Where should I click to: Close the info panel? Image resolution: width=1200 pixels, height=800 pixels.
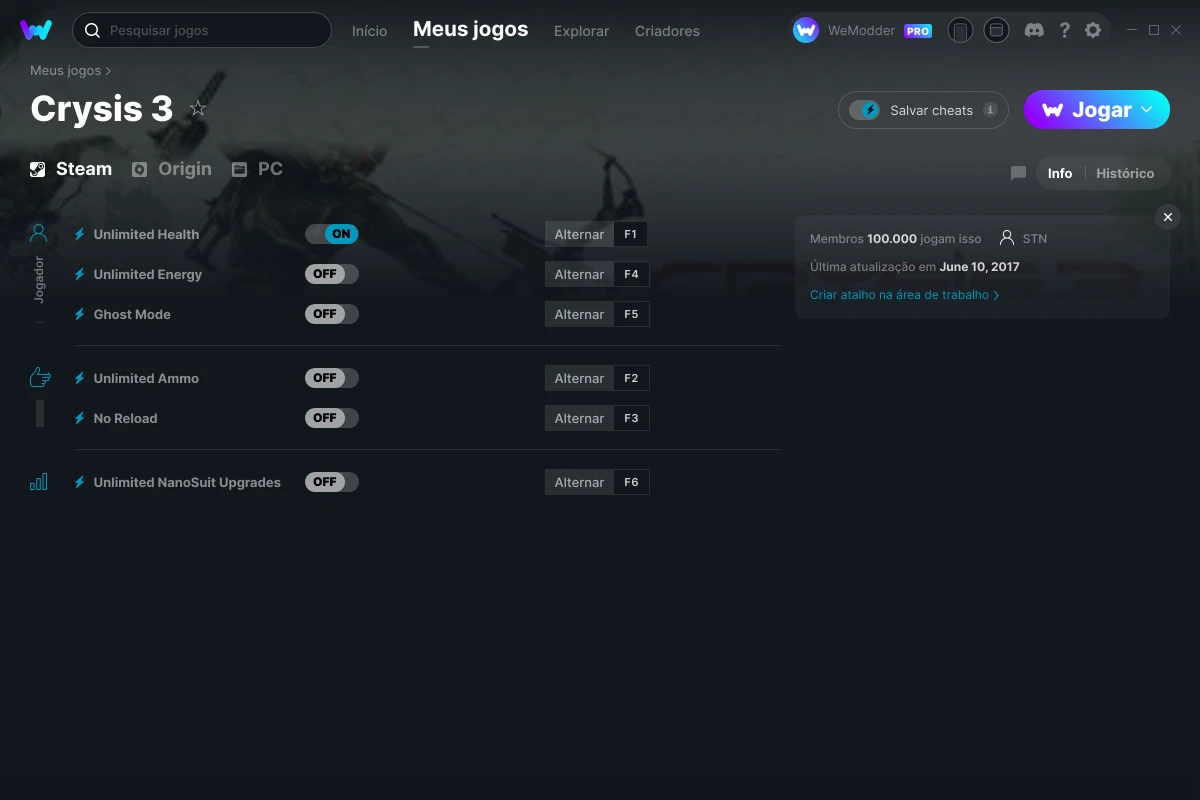click(1168, 217)
